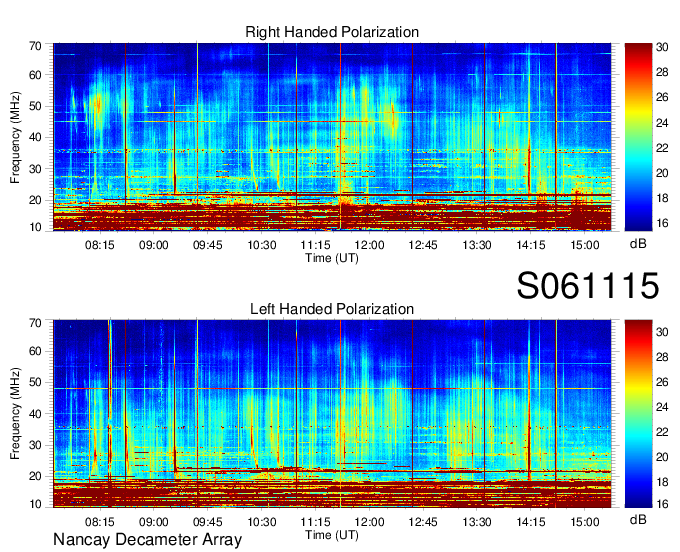Click 10 MHz tick on Right Handed frequency axis
Screen dimensions: 680x552
(x=35, y=227)
